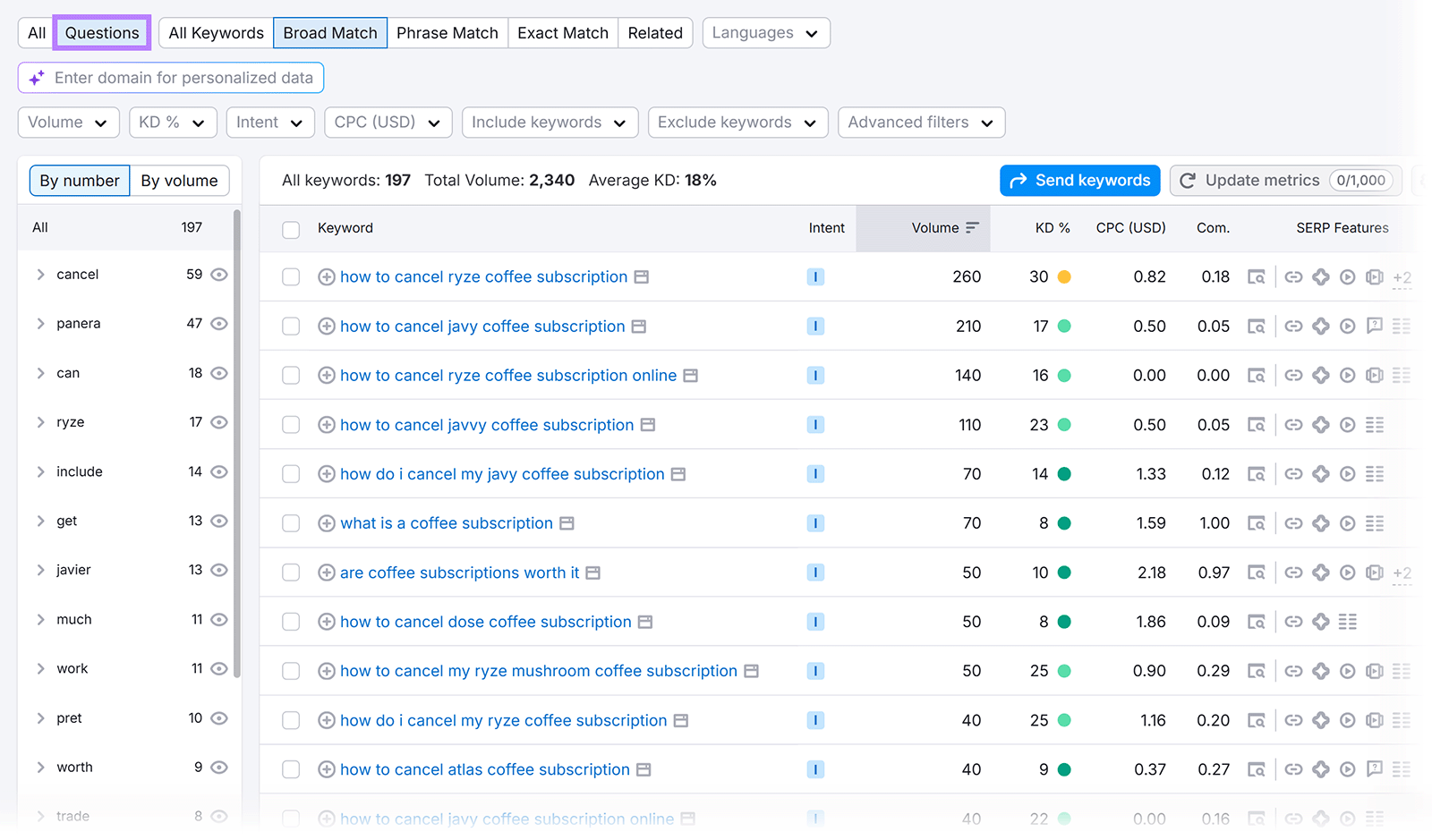Select the Questions tab

[102, 33]
